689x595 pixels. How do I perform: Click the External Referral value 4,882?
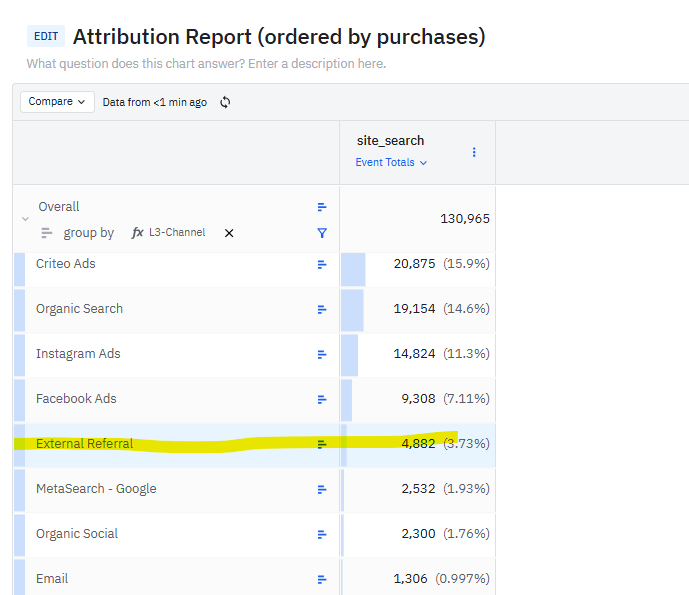click(x=418, y=444)
